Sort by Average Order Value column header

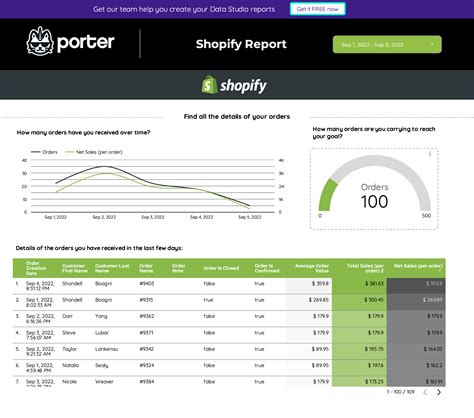312,268
